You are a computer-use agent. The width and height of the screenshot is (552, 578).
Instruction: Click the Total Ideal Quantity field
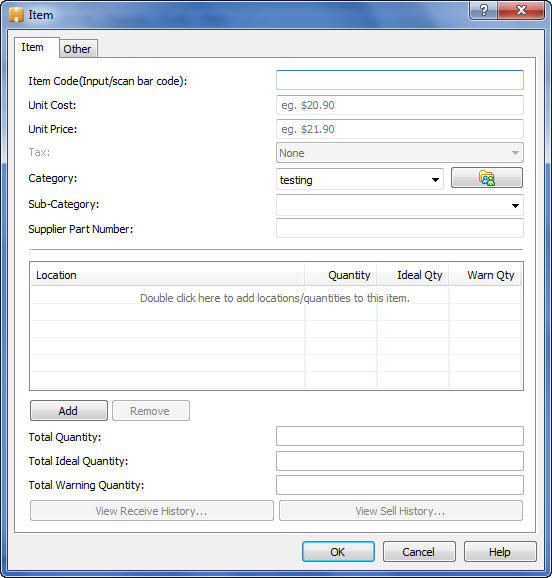click(x=400, y=461)
